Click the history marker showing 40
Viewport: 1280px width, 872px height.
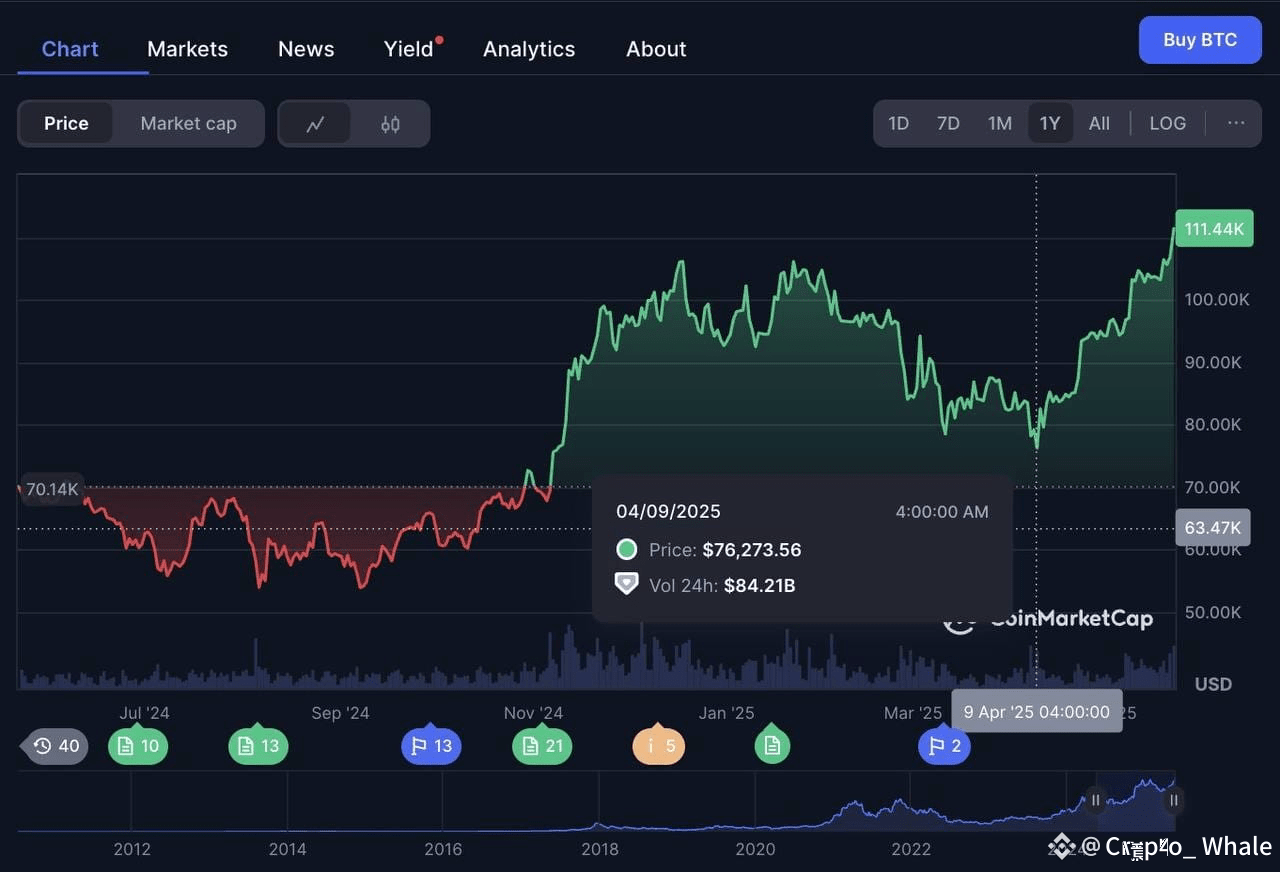[56, 746]
